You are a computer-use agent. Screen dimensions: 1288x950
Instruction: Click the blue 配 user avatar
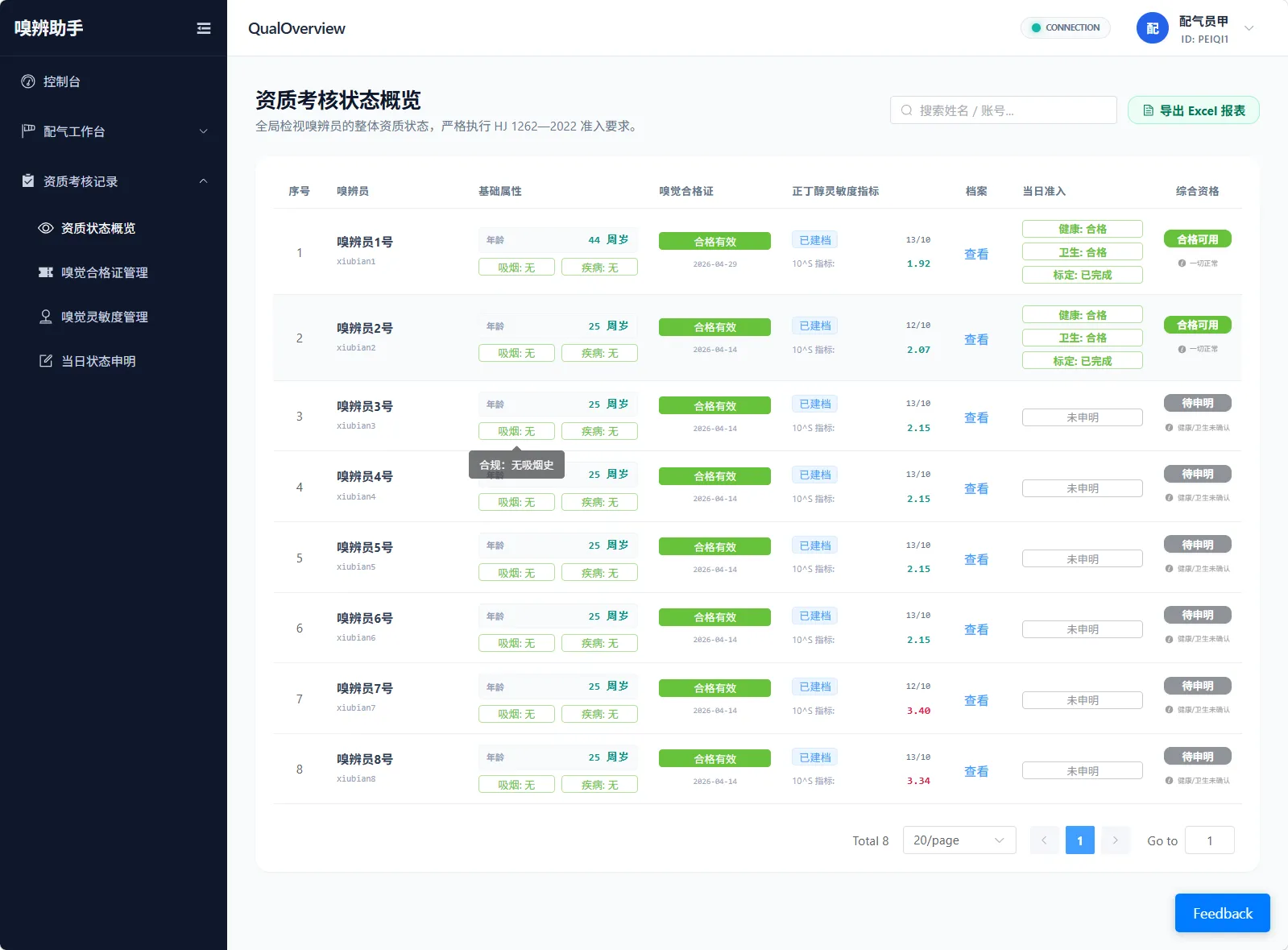pyautogui.click(x=1152, y=28)
